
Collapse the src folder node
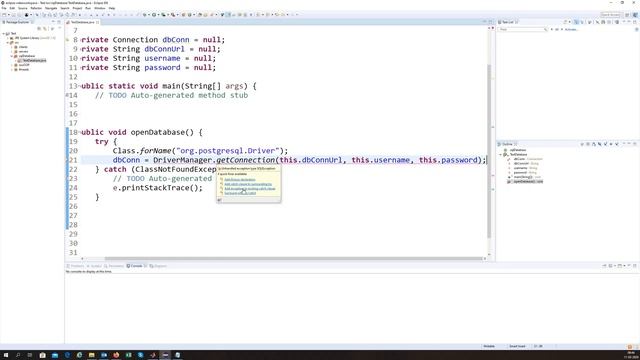[7, 42]
